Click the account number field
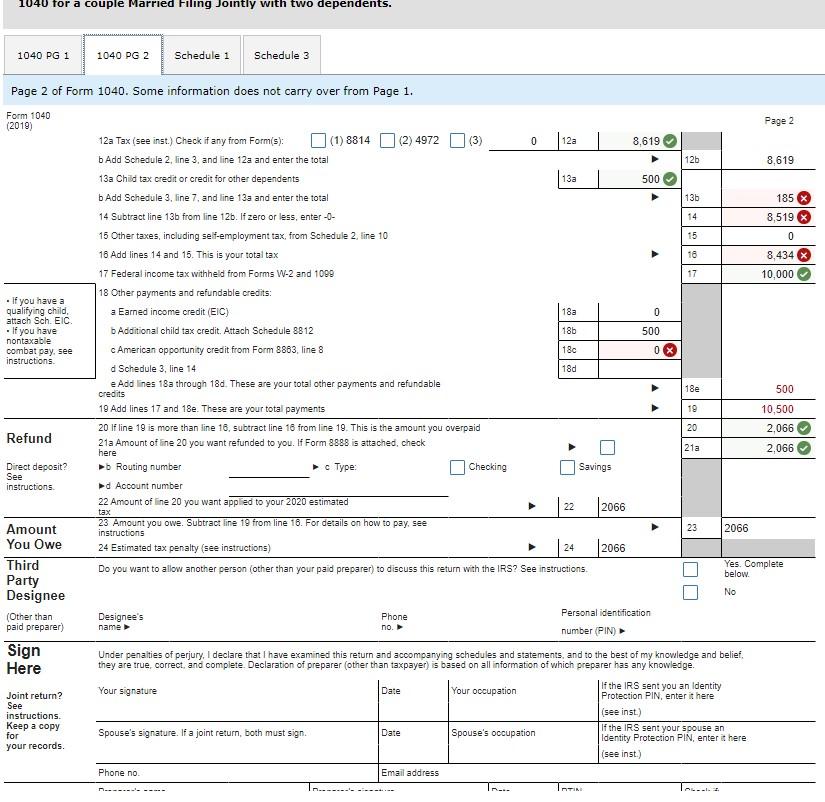825x802 pixels. [338, 487]
